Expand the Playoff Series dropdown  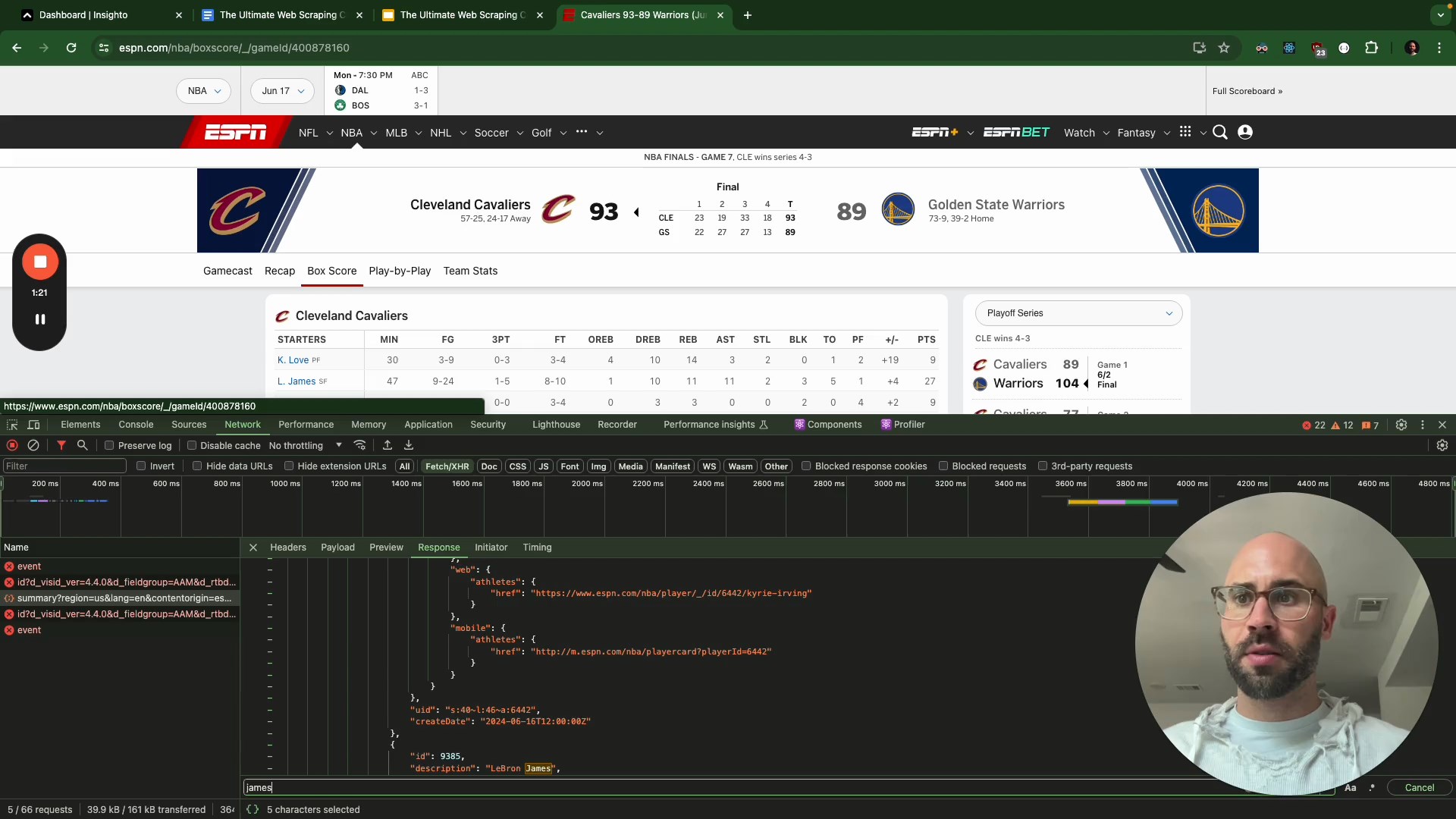coord(1078,313)
